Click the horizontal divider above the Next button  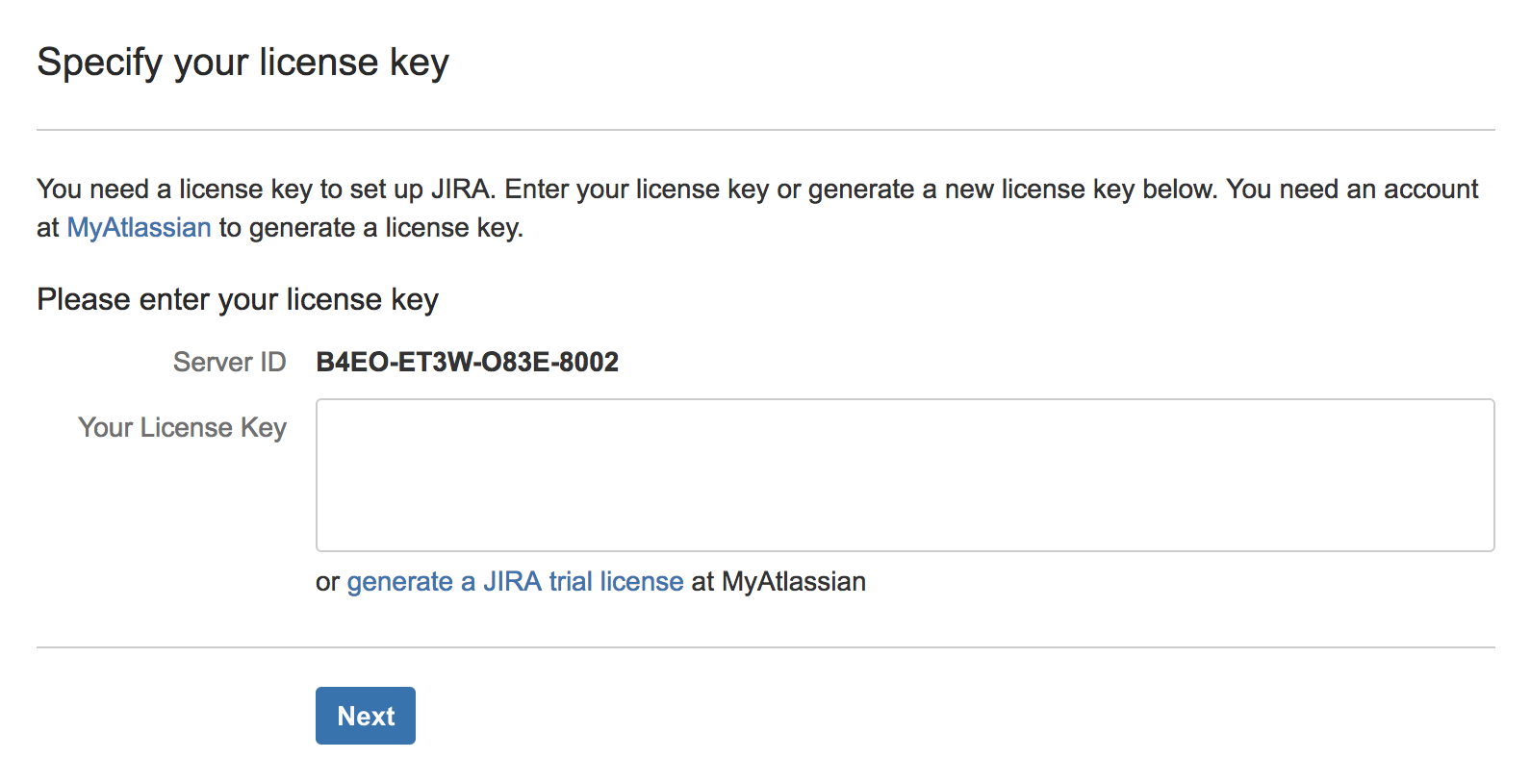tap(765, 647)
